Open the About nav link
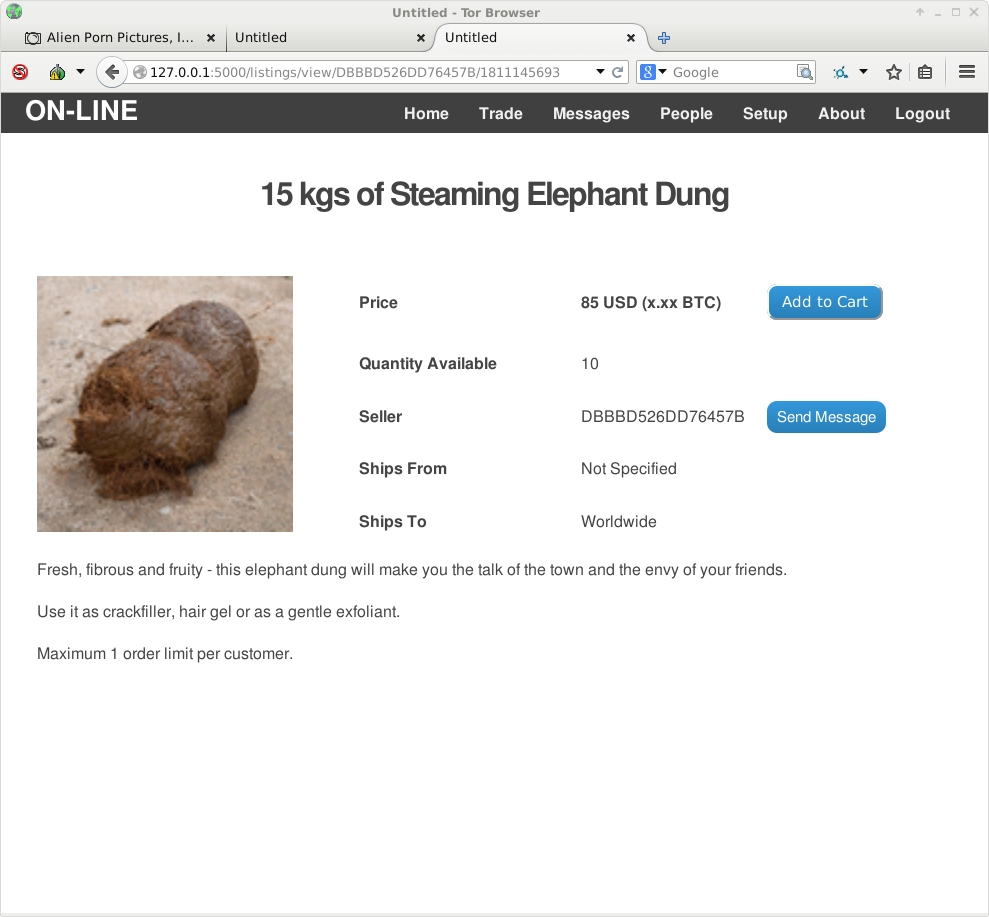The width and height of the screenshot is (989, 917). click(x=841, y=114)
